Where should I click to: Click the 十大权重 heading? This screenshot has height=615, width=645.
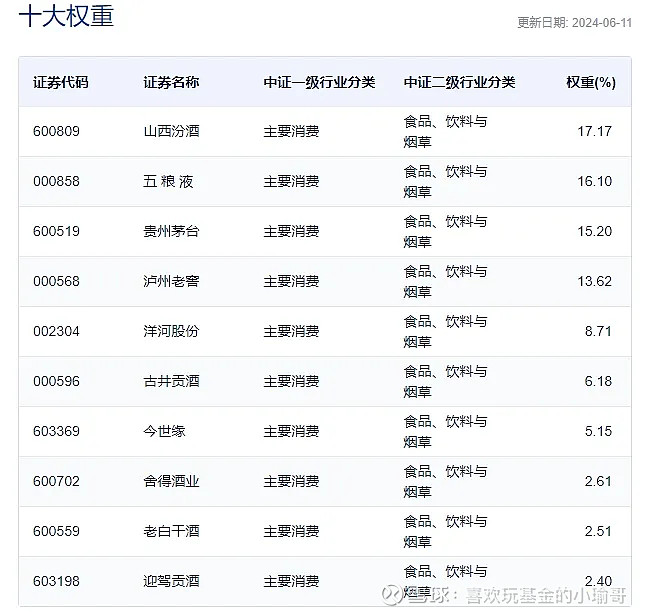tap(66, 16)
